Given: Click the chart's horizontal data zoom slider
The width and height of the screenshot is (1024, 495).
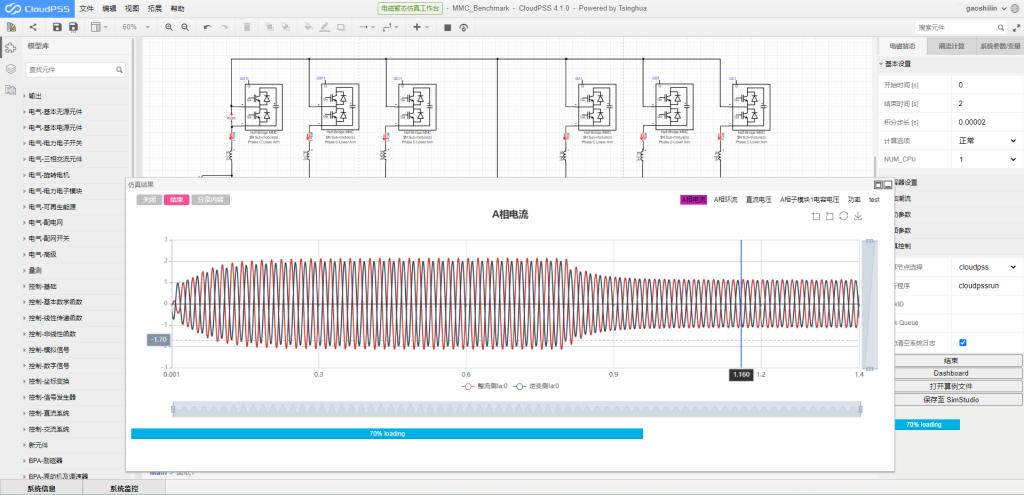Looking at the screenshot, I should (517, 408).
